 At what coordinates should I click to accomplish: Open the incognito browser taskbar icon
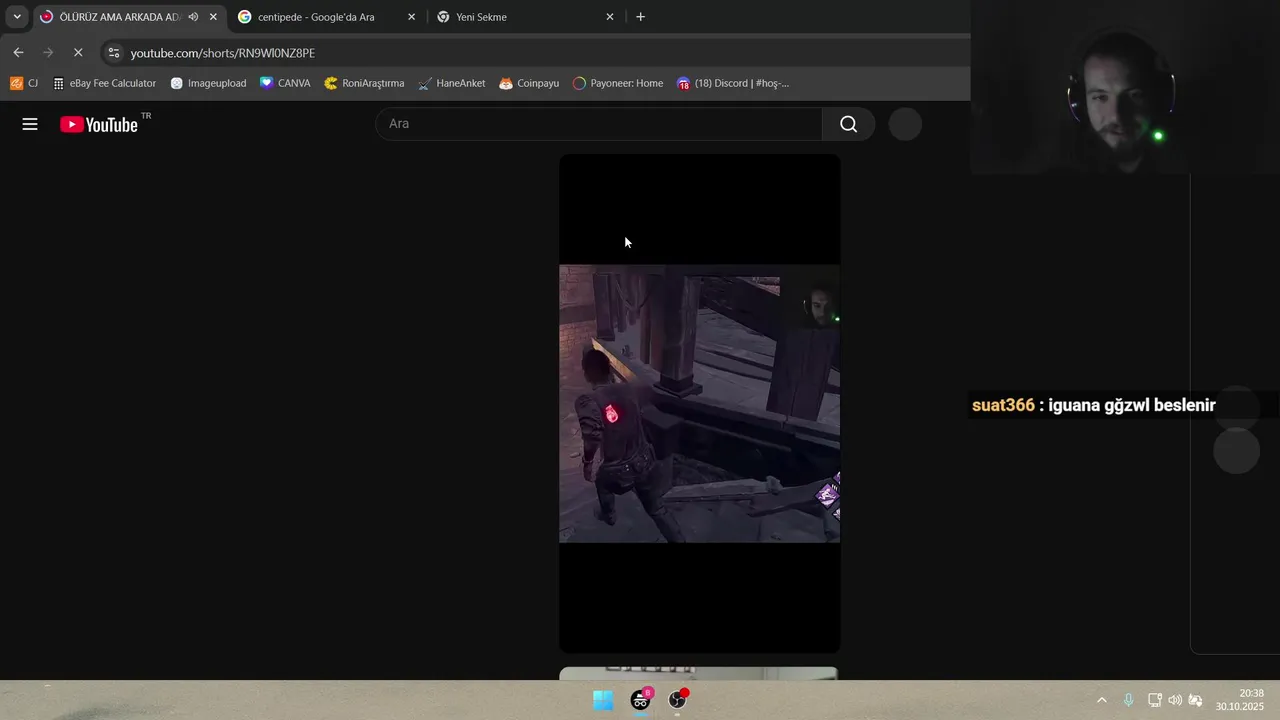[x=640, y=700]
